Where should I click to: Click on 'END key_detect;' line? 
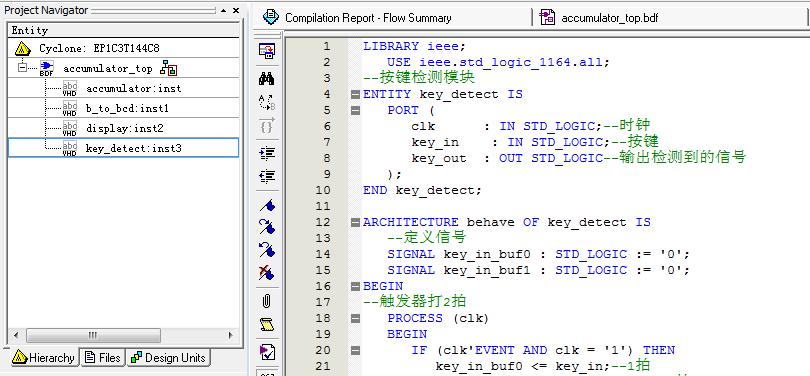422,191
